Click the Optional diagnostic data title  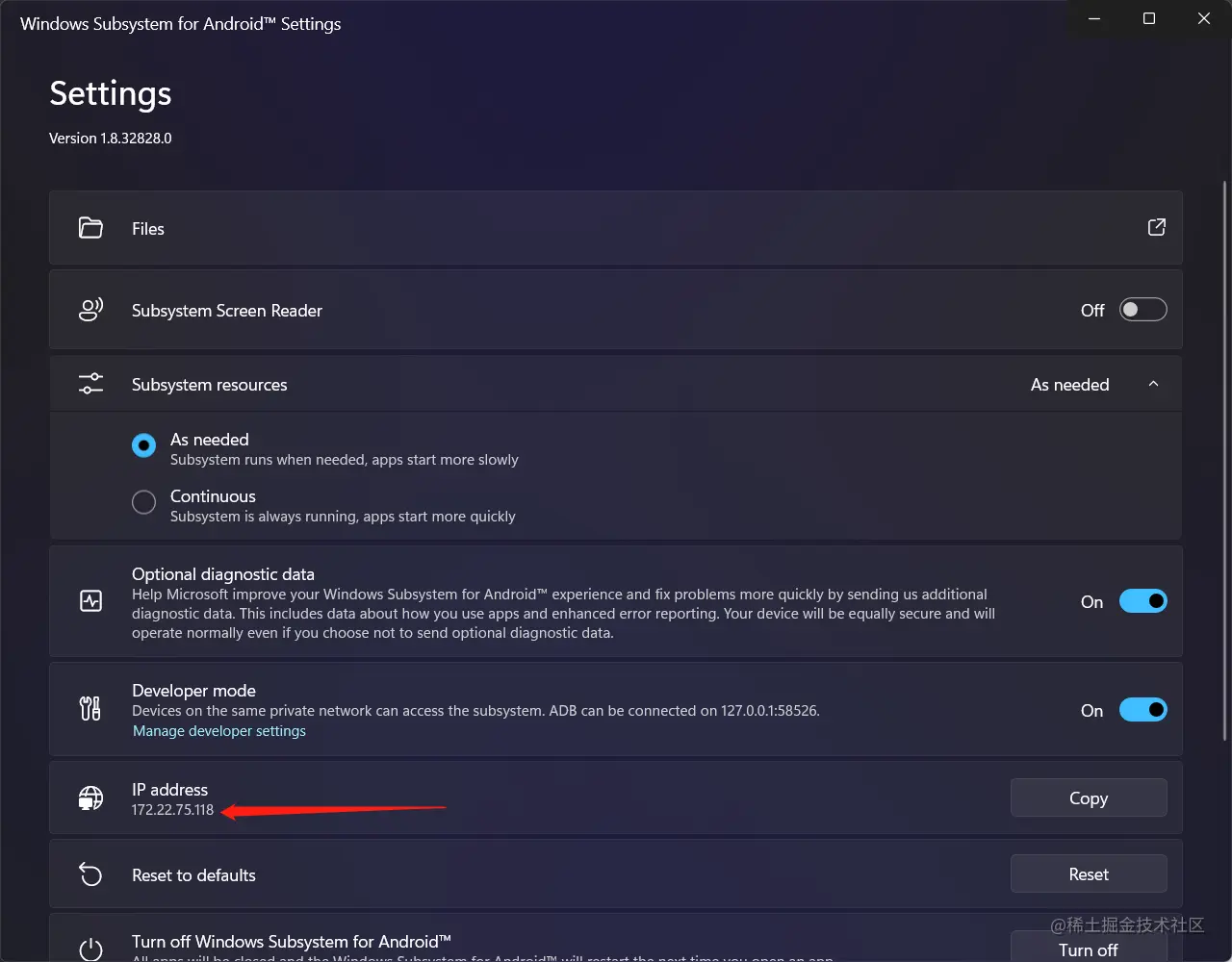[x=223, y=574]
